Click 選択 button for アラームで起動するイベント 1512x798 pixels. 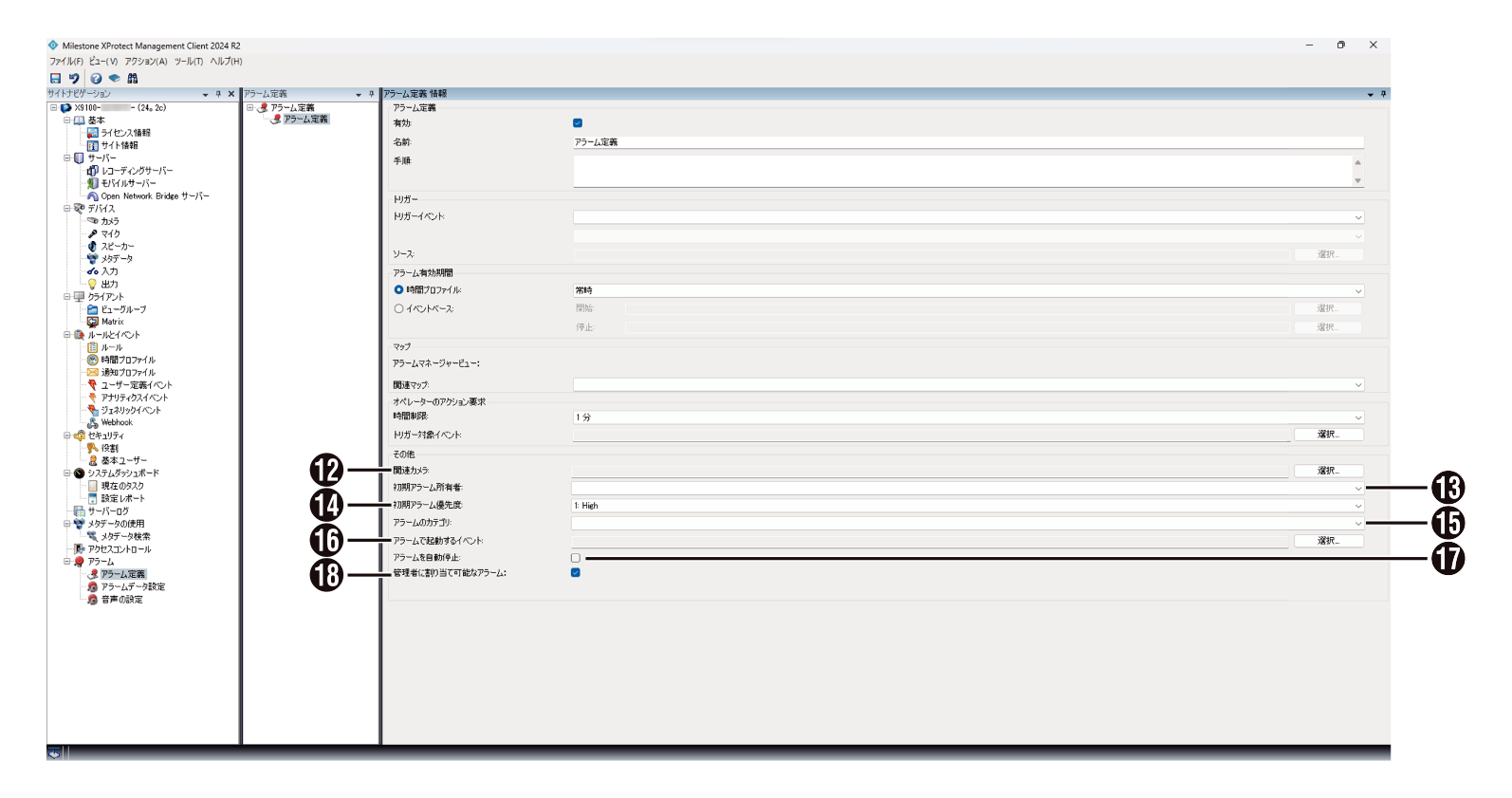(x=1328, y=541)
